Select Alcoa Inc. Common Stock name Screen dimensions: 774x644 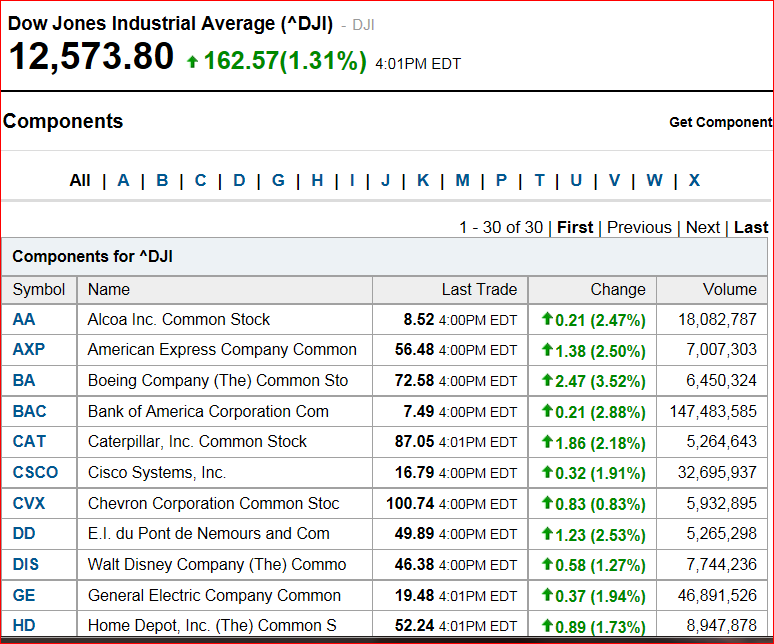(x=179, y=319)
